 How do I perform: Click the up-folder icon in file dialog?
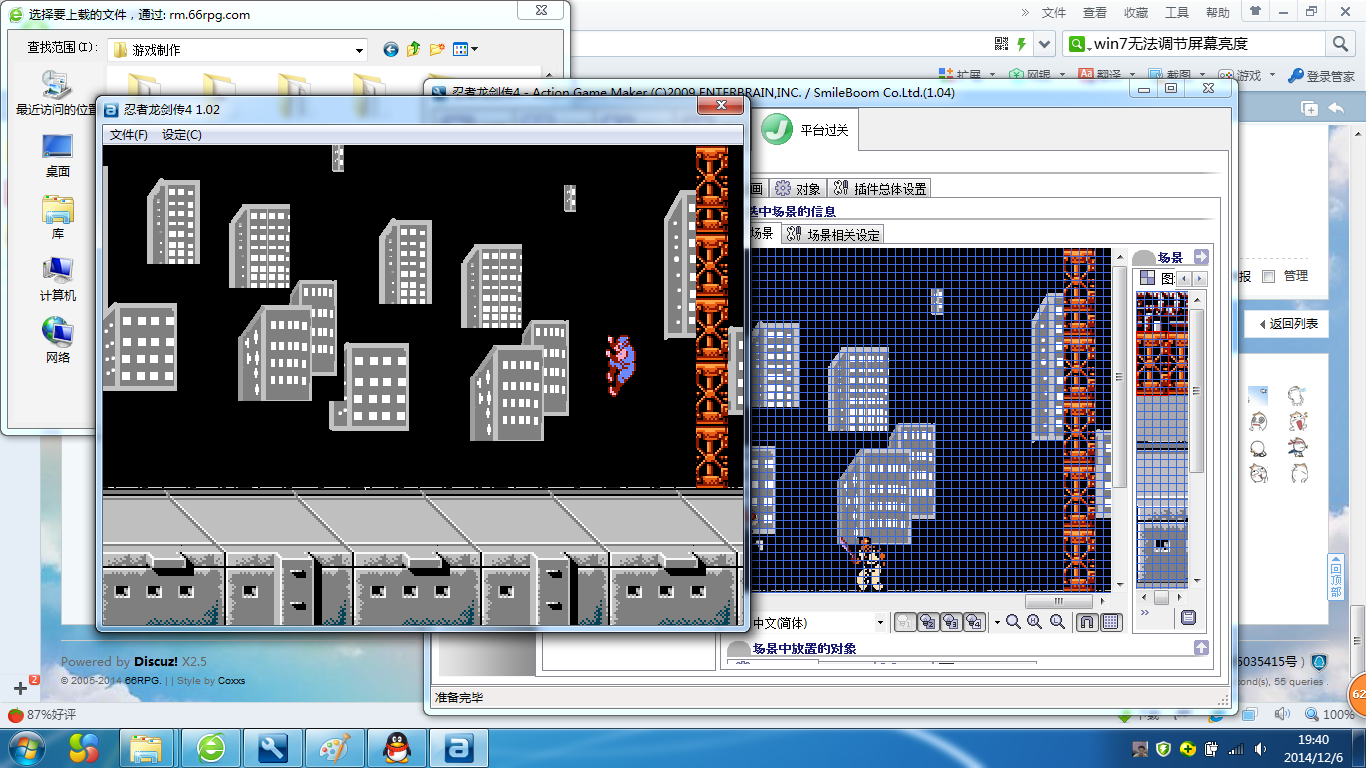414,49
